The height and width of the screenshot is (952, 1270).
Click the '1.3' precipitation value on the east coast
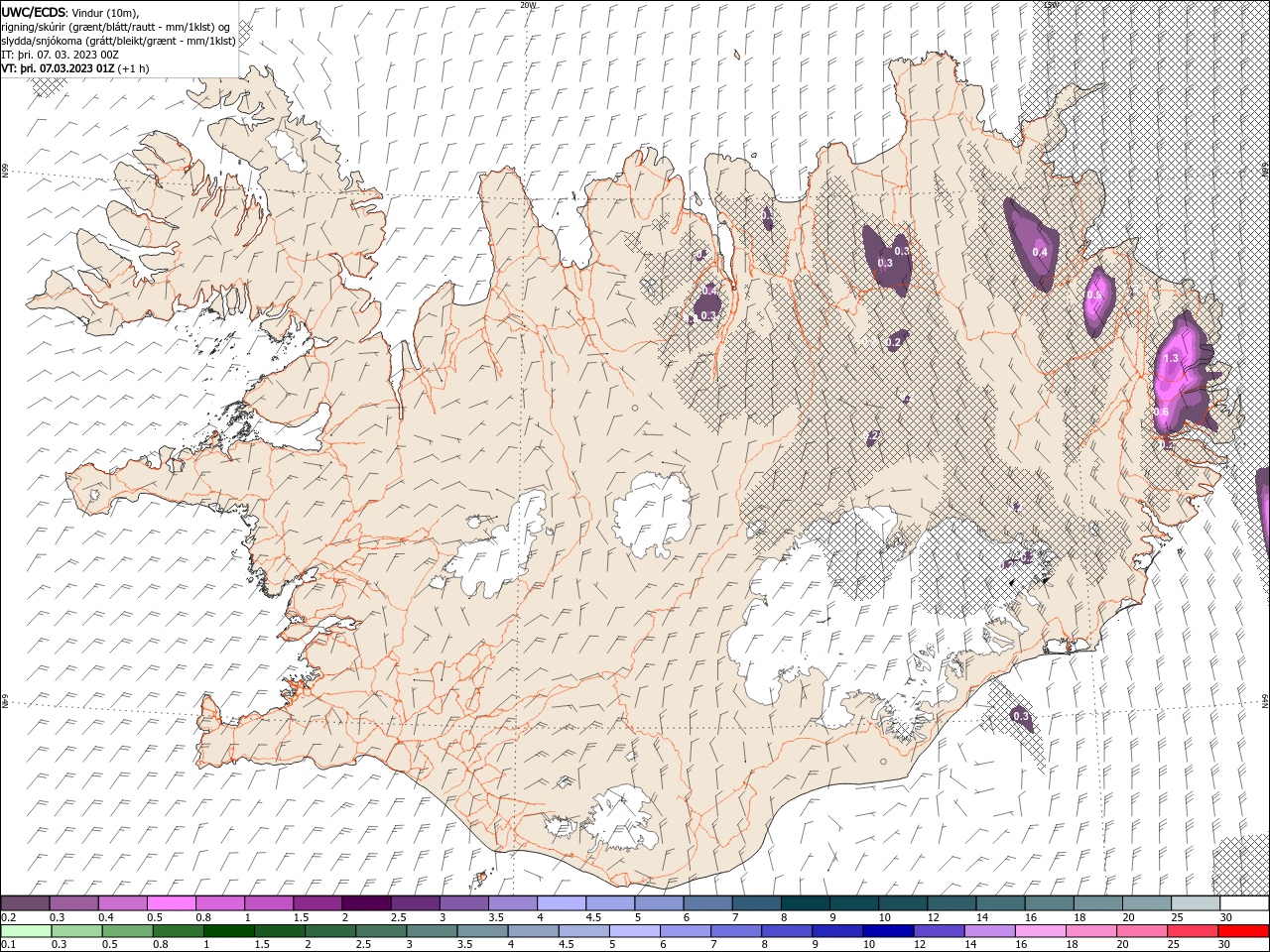point(1170,358)
